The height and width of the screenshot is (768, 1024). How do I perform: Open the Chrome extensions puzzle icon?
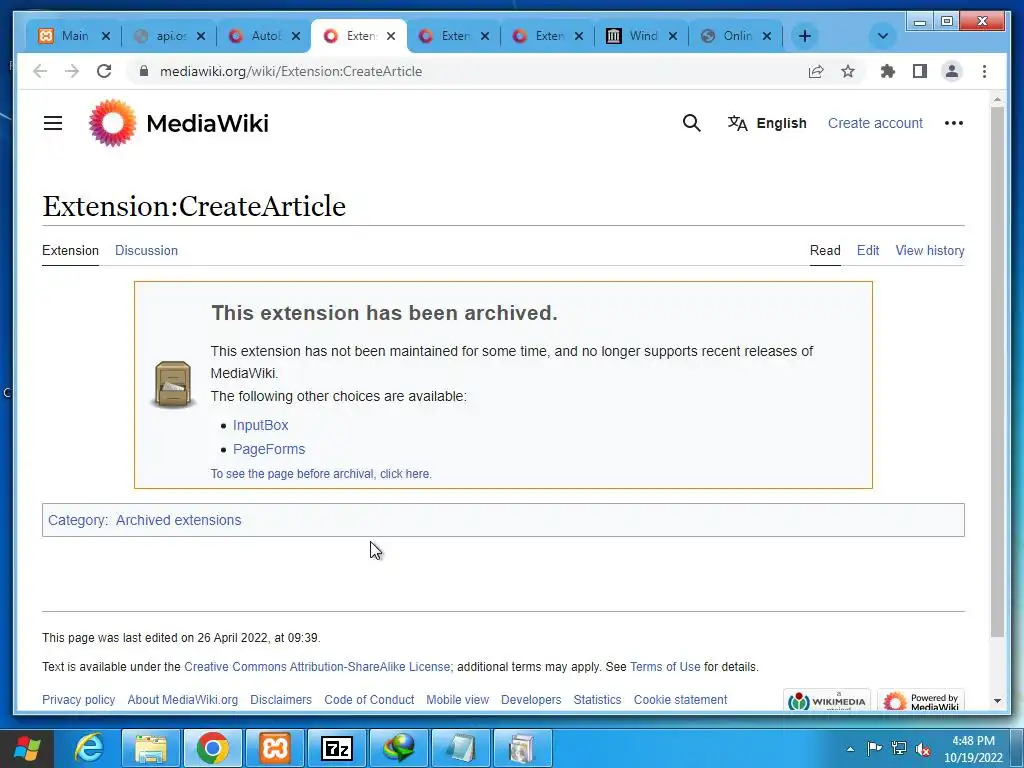[x=888, y=71]
